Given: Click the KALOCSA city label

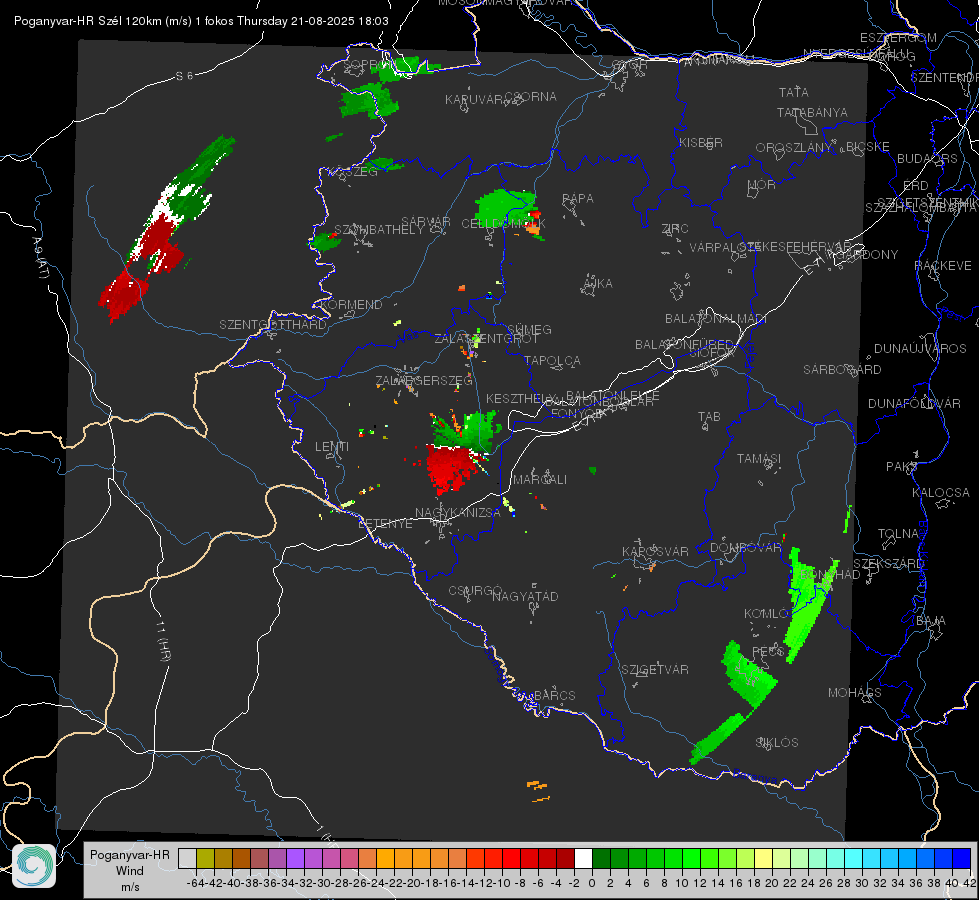Looking at the screenshot, I should pyautogui.click(x=940, y=493).
